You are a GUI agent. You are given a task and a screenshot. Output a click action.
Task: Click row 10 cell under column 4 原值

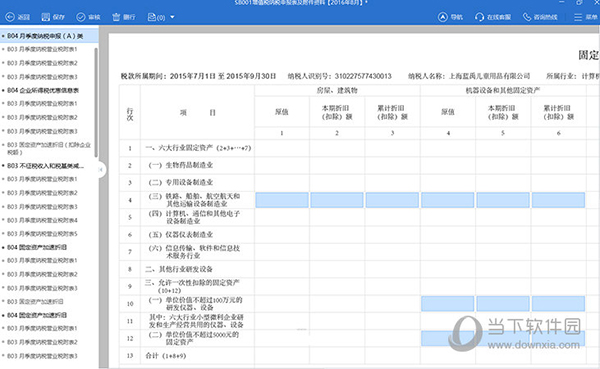click(447, 304)
